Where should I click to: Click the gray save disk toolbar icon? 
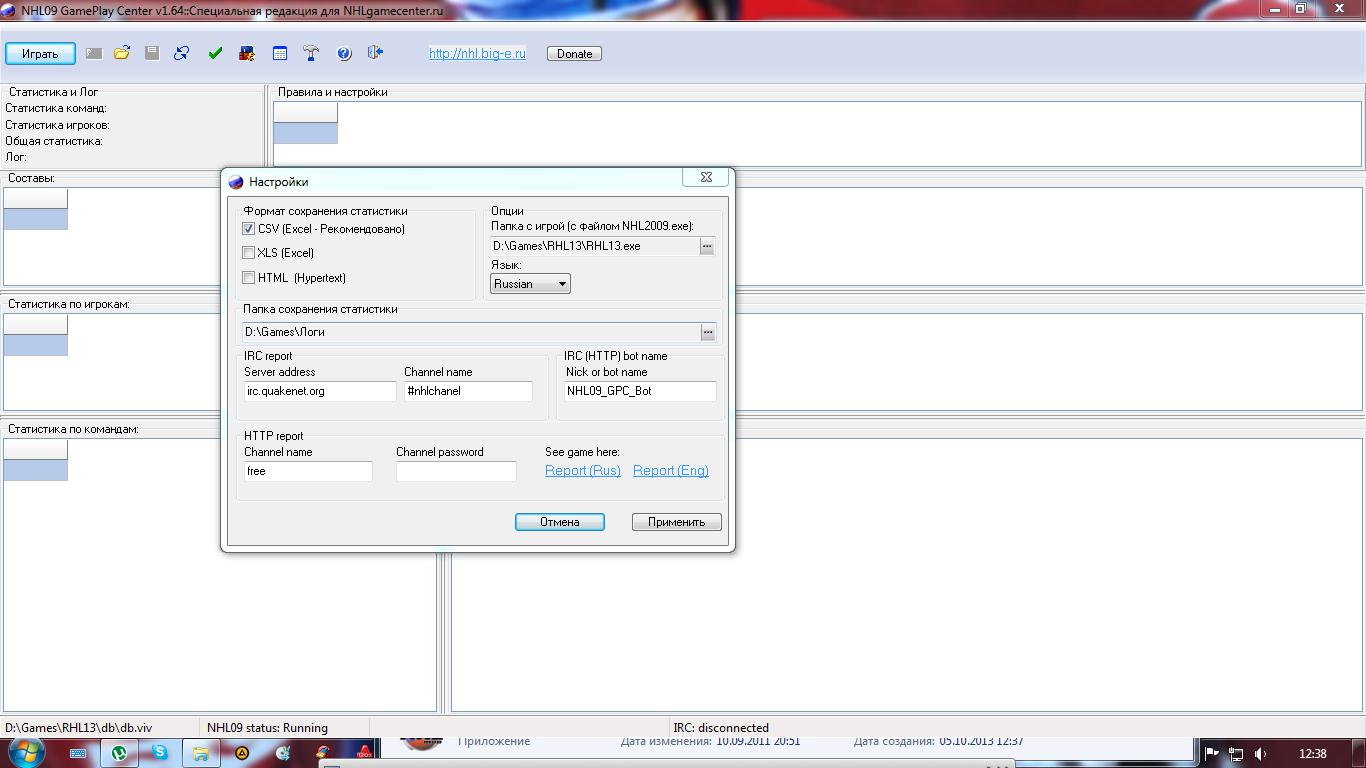(152, 53)
